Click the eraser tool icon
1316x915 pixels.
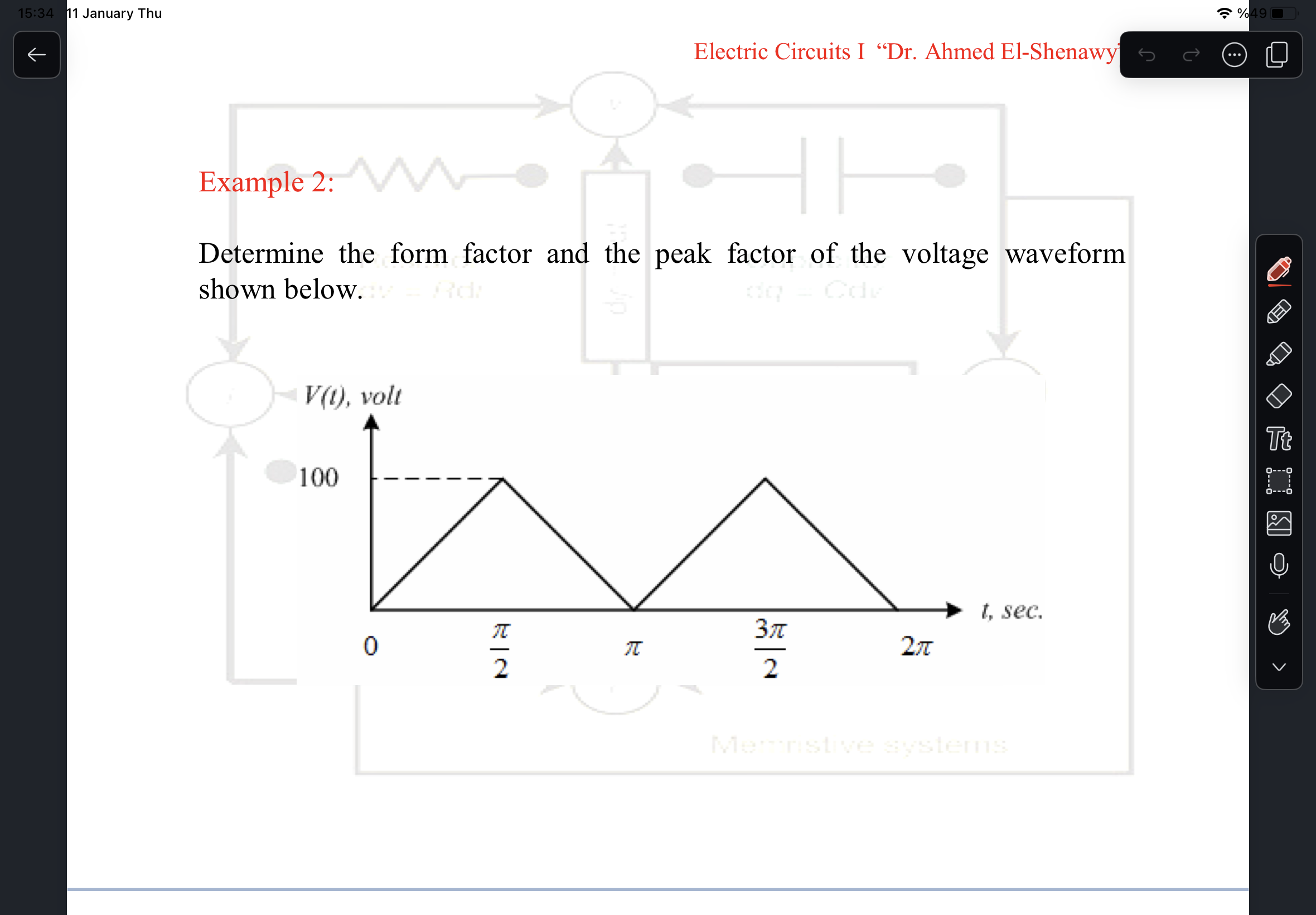click(x=1284, y=393)
